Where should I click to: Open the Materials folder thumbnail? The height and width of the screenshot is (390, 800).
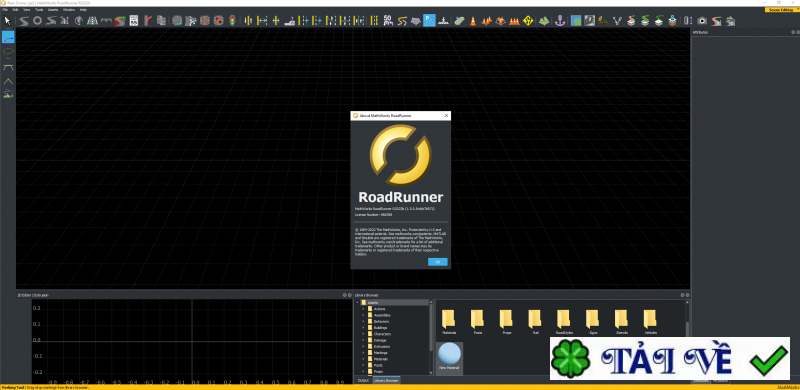point(449,322)
